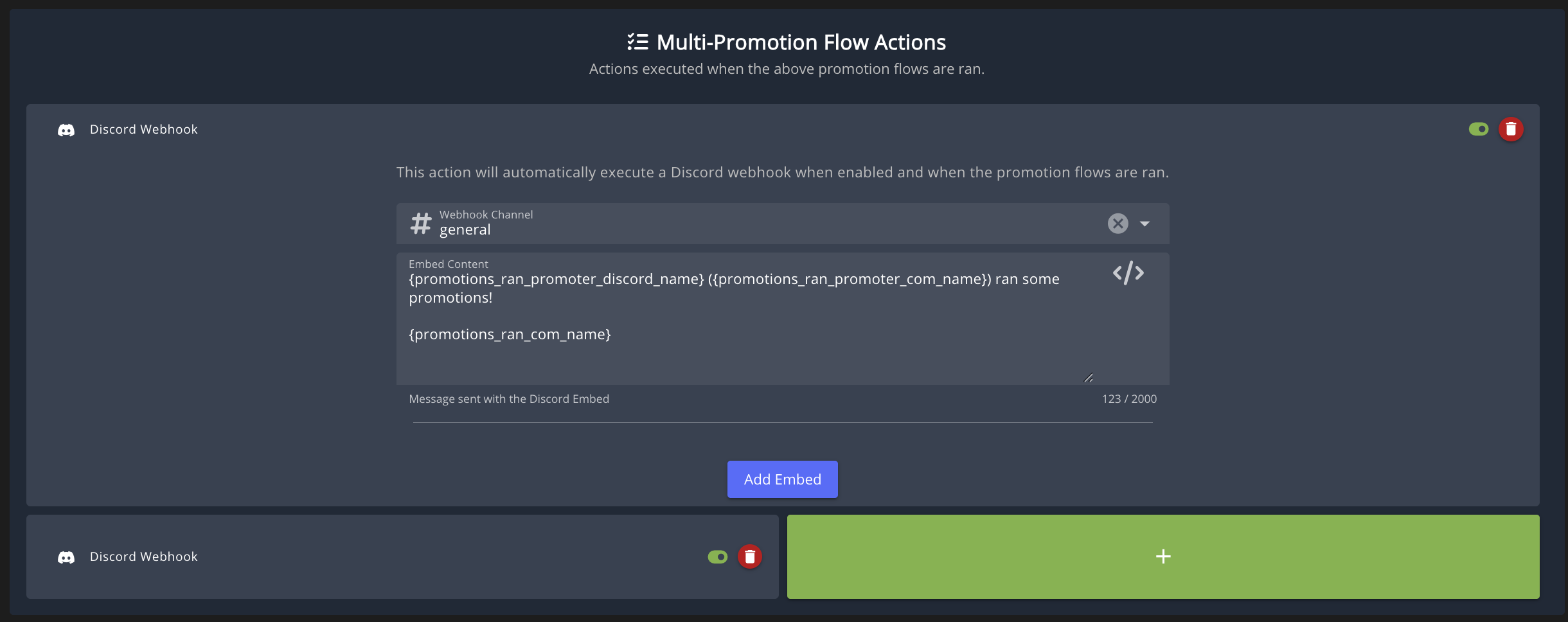Expand the collapsed Discord Webhook card label
The height and width of the screenshot is (622, 1568).
point(144,556)
